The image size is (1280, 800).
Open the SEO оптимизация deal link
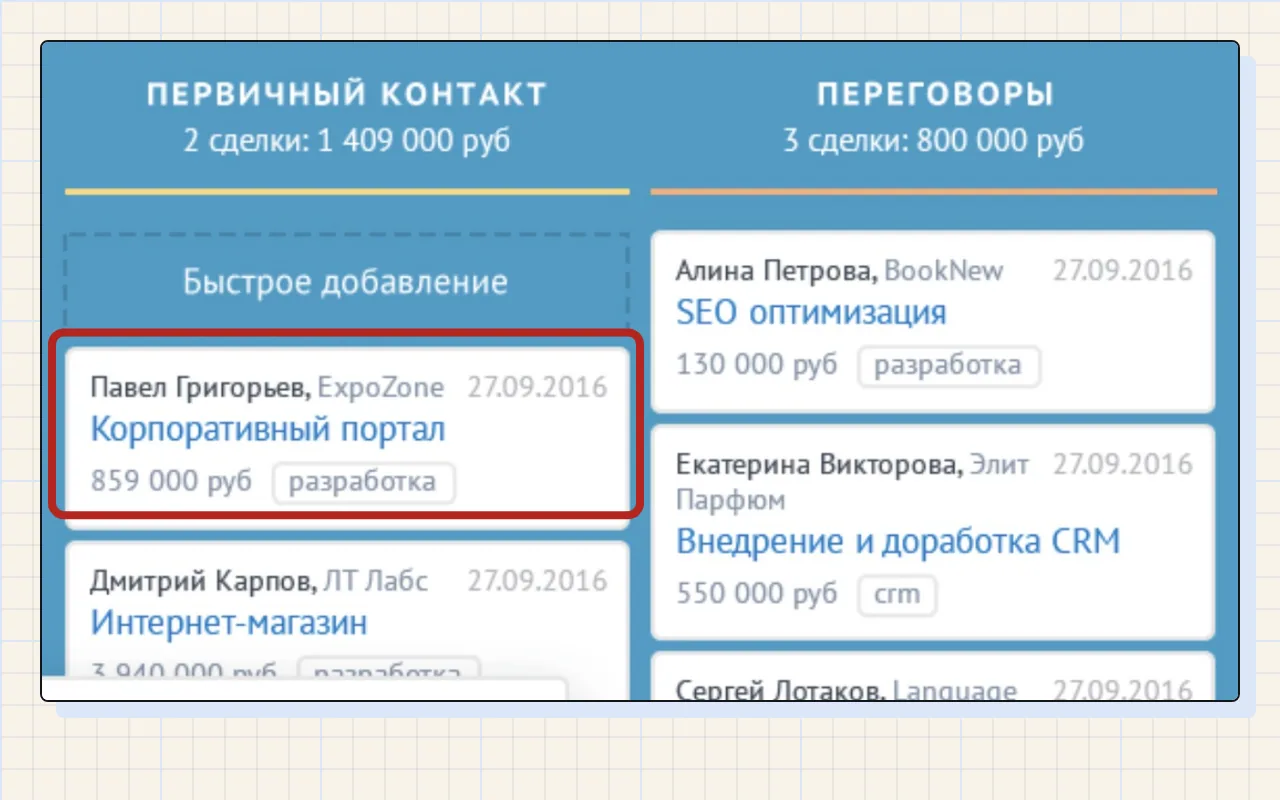pos(811,312)
